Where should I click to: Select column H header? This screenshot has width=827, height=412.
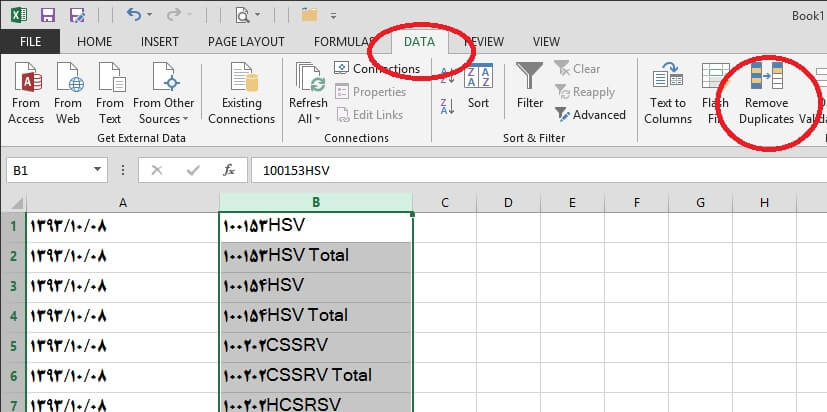click(x=764, y=203)
